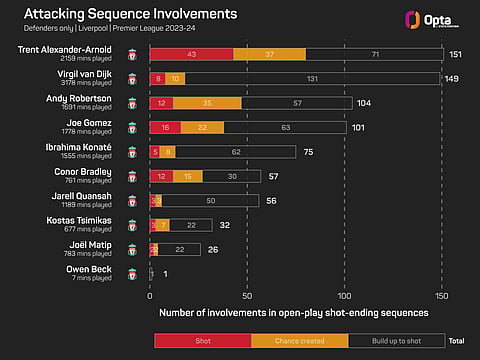
Task: Click Liverpool crest beside Trent Alexander-Arnold
Action: click(132, 55)
